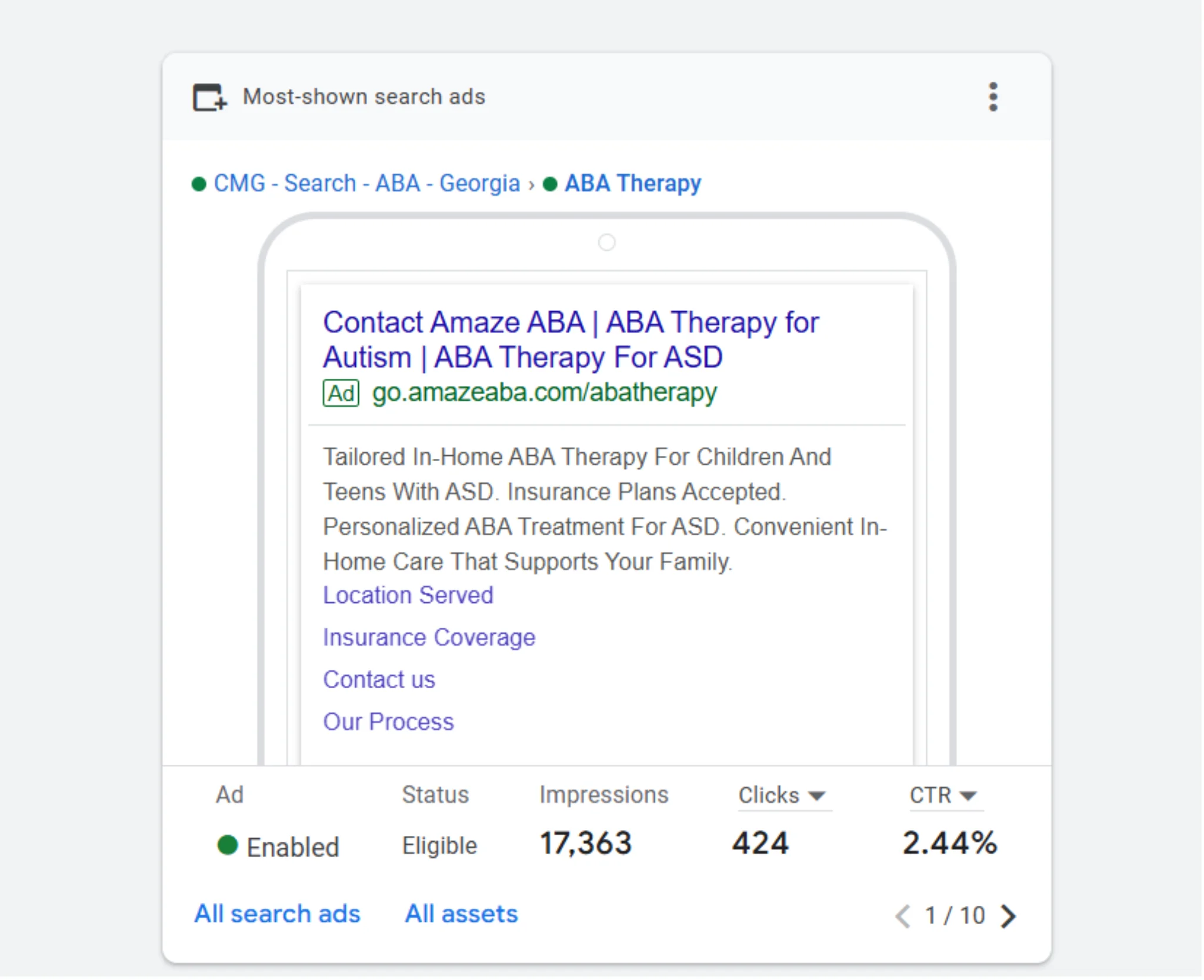Screen dimensions: 1204x980
Task: Click the Status column header
Action: (x=435, y=795)
